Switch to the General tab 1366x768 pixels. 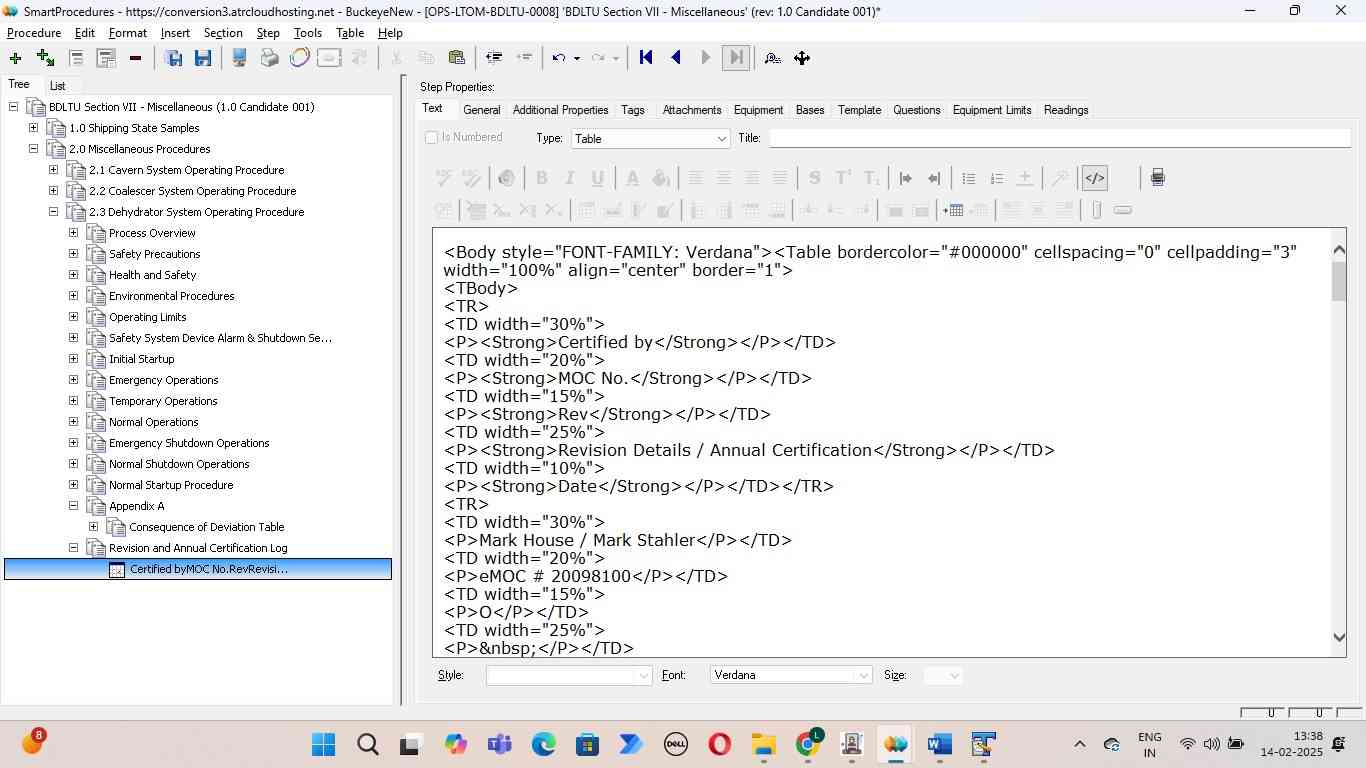(x=481, y=110)
